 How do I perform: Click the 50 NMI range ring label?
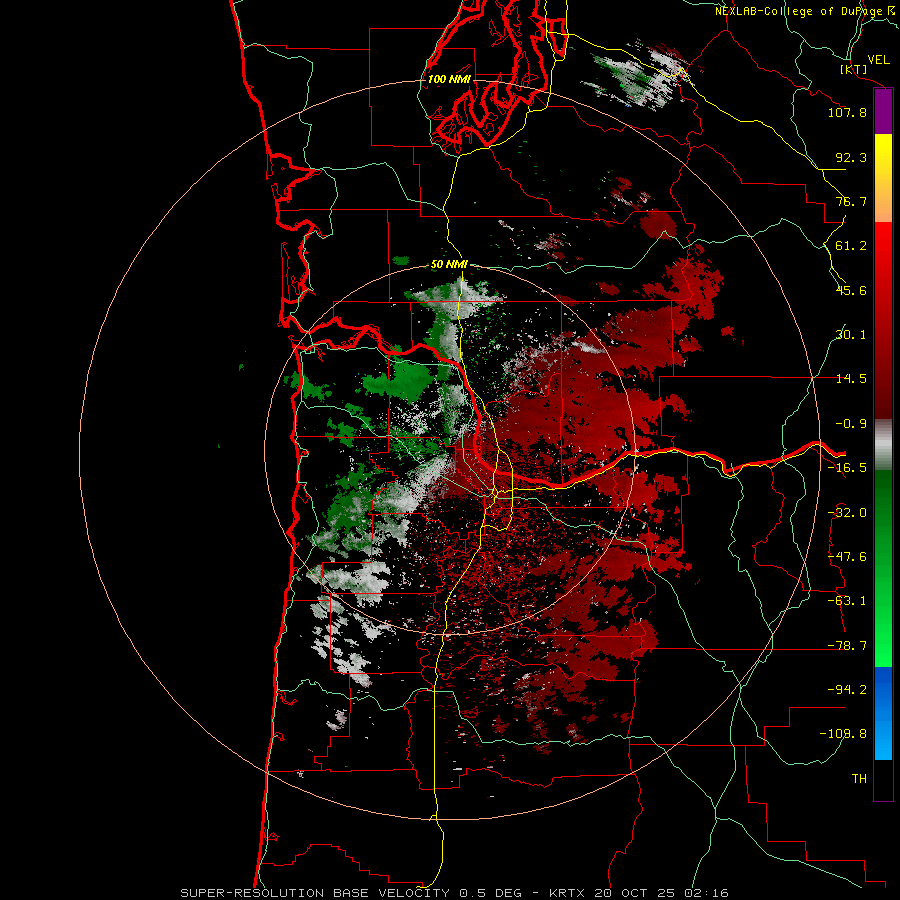point(449,265)
